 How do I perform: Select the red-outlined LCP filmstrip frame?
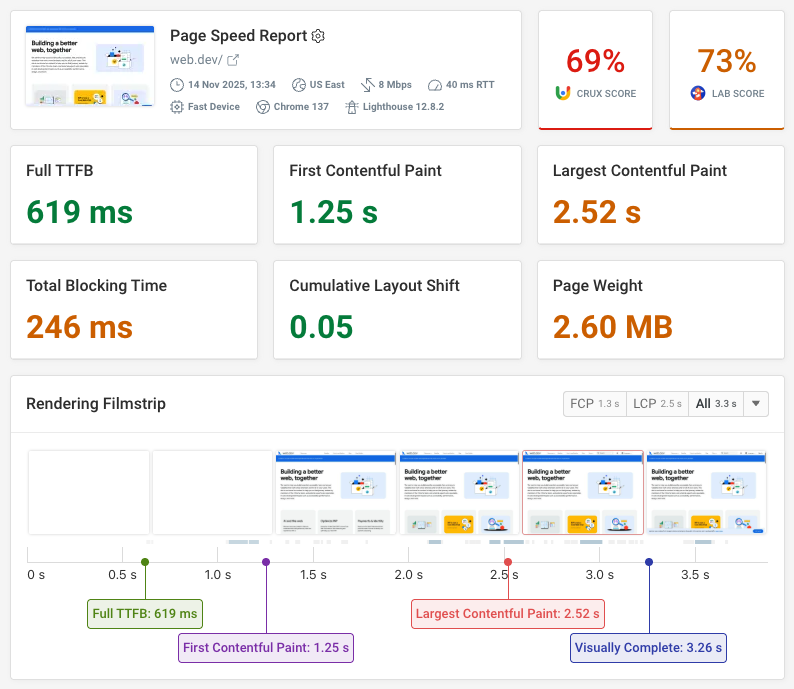pyautogui.click(x=583, y=493)
